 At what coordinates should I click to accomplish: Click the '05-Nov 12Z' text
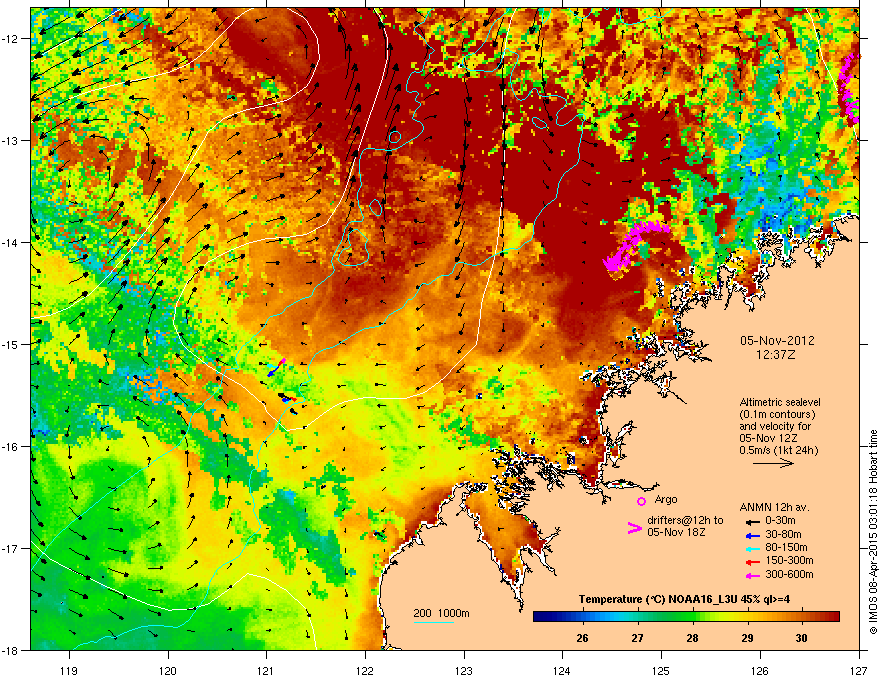click(768, 438)
